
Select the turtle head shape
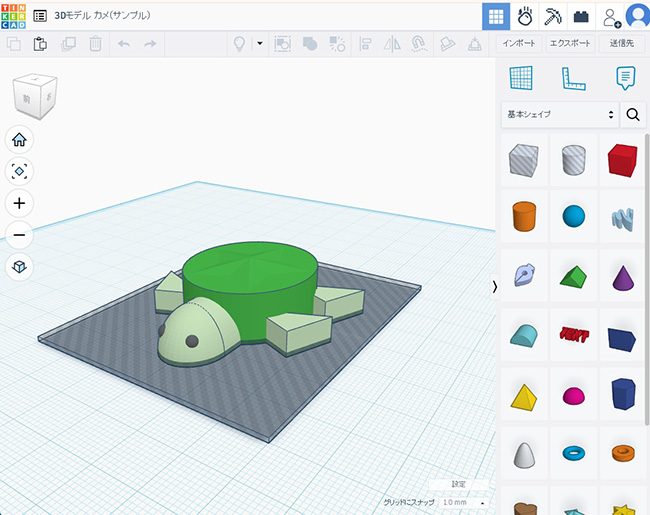pyautogui.click(x=198, y=332)
